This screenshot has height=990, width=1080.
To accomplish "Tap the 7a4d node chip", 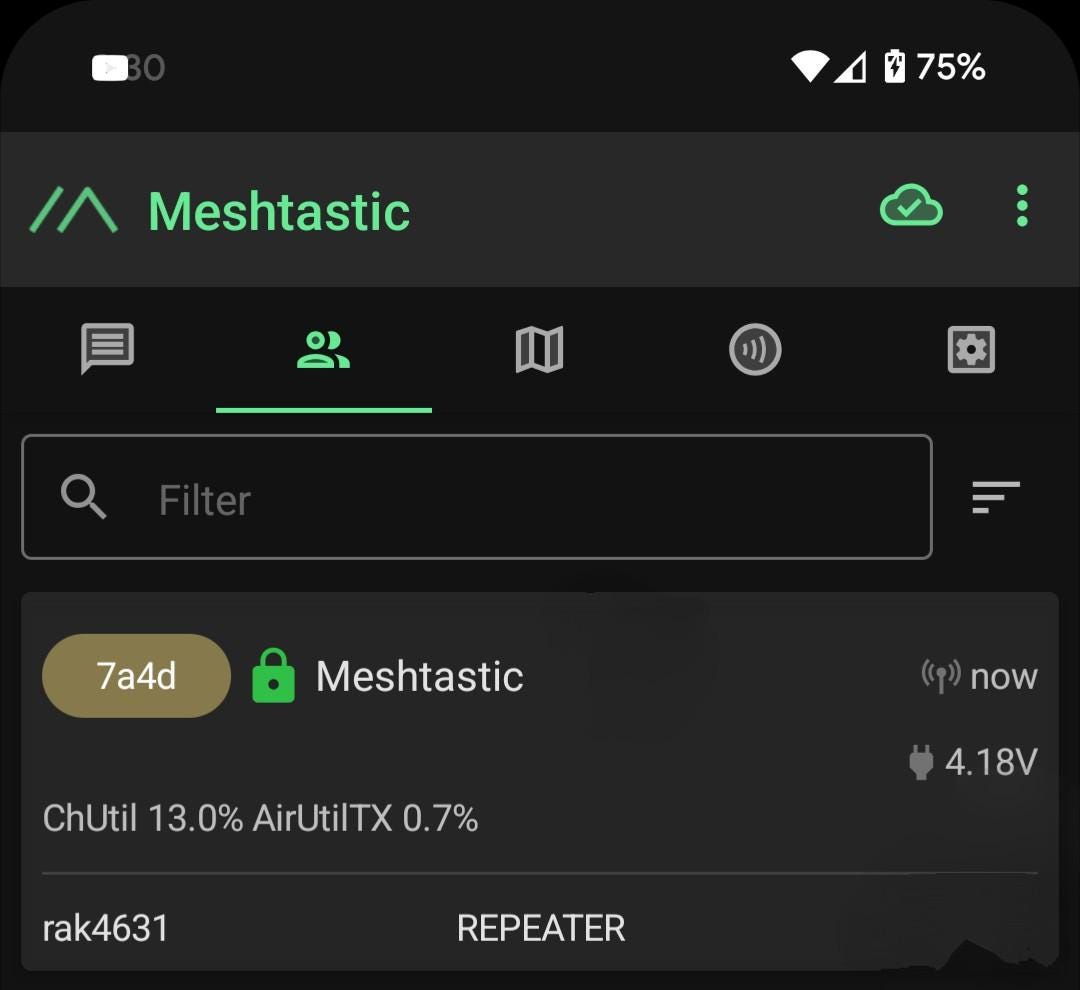I will pyautogui.click(x=136, y=676).
